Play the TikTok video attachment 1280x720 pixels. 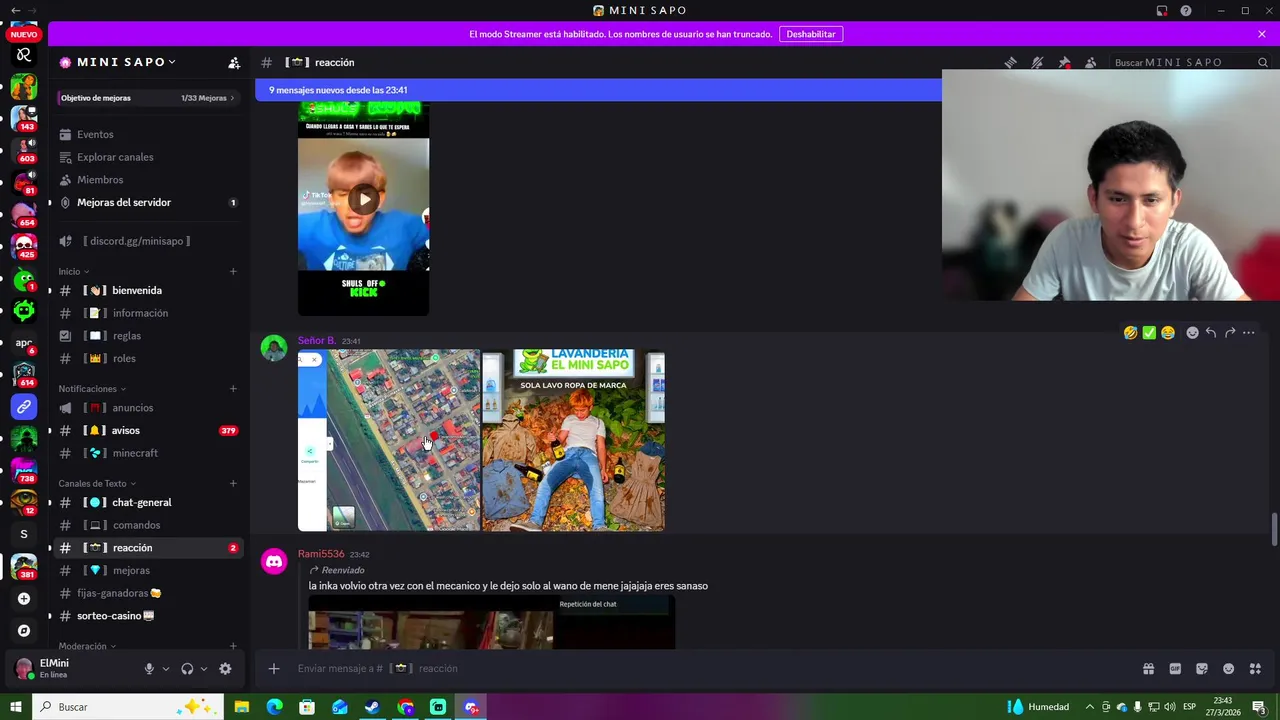364,199
